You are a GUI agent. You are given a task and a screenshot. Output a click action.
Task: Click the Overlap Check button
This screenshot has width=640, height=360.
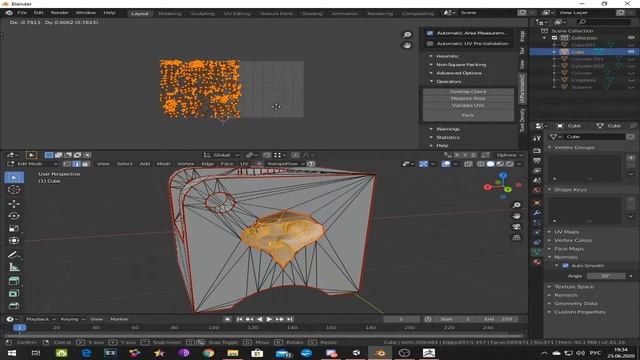click(468, 91)
